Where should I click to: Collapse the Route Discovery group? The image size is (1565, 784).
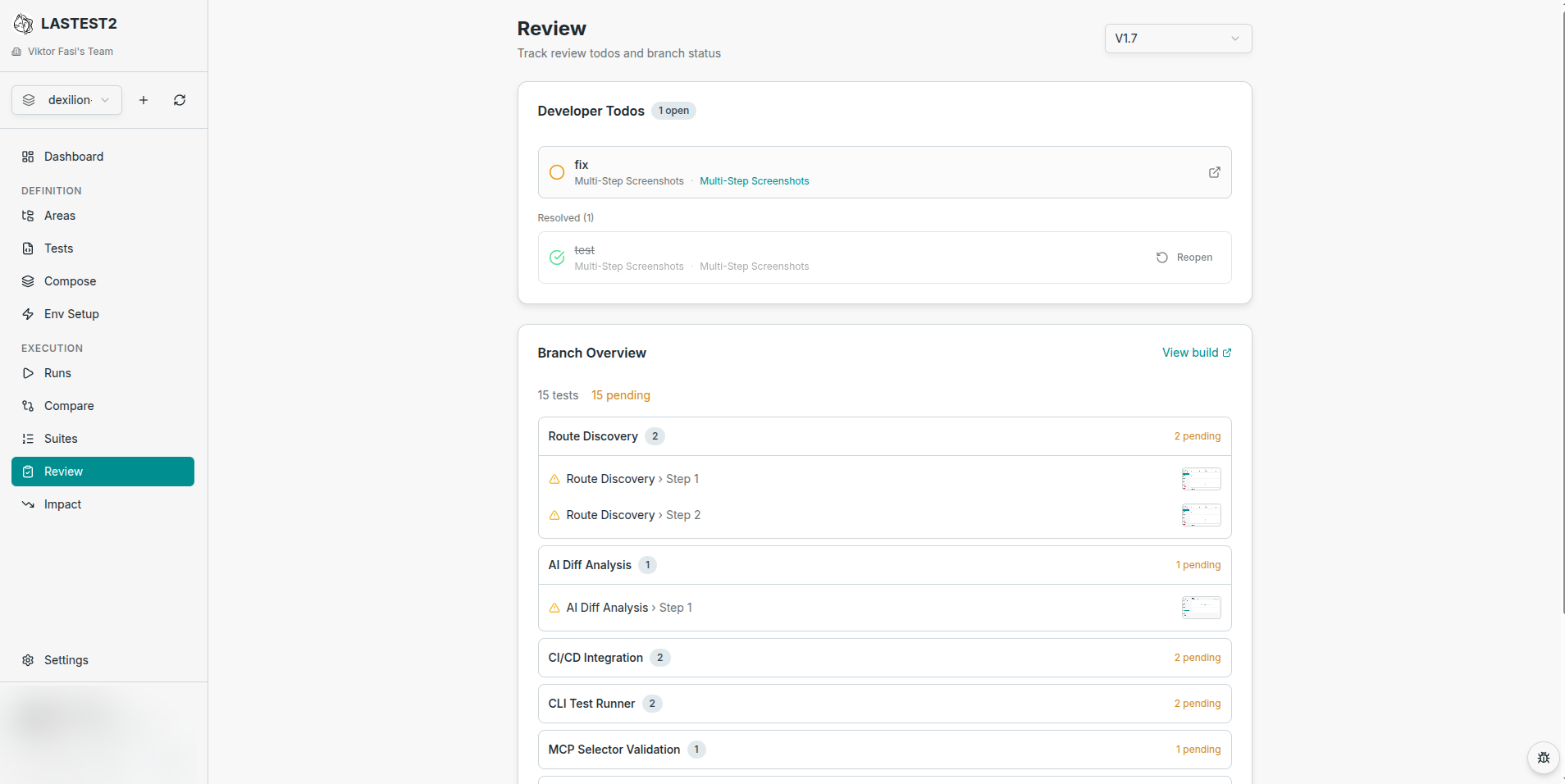[884, 436]
